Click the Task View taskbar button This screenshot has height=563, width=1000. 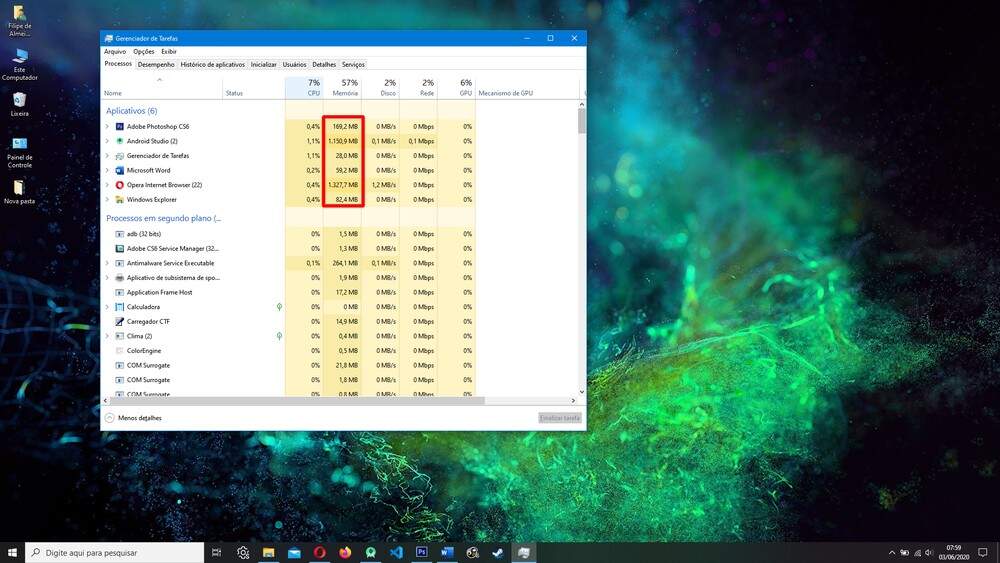click(216, 552)
